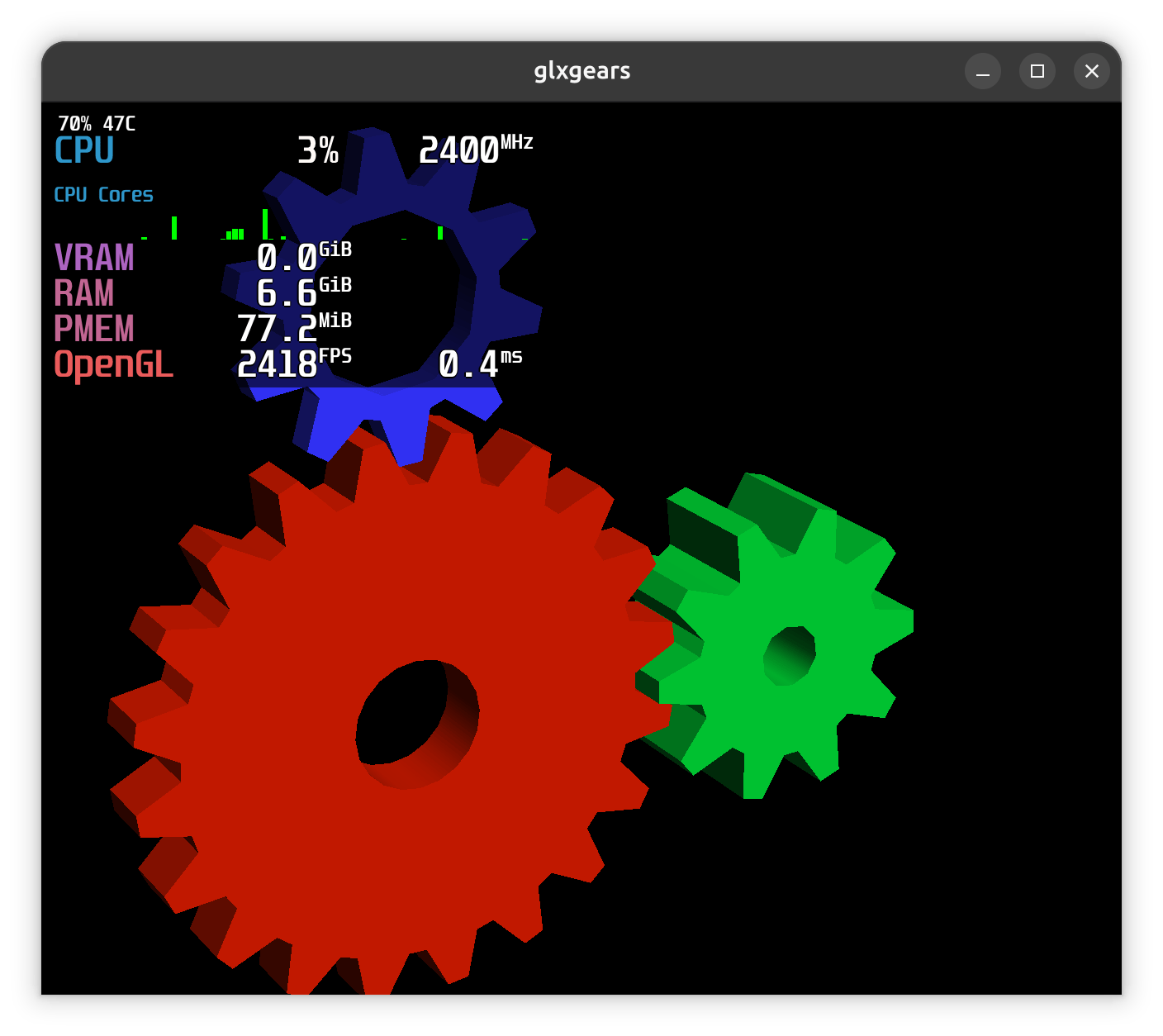Close the glxgears window
This screenshot has width=1163, height=1036.
[x=1091, y=72]
